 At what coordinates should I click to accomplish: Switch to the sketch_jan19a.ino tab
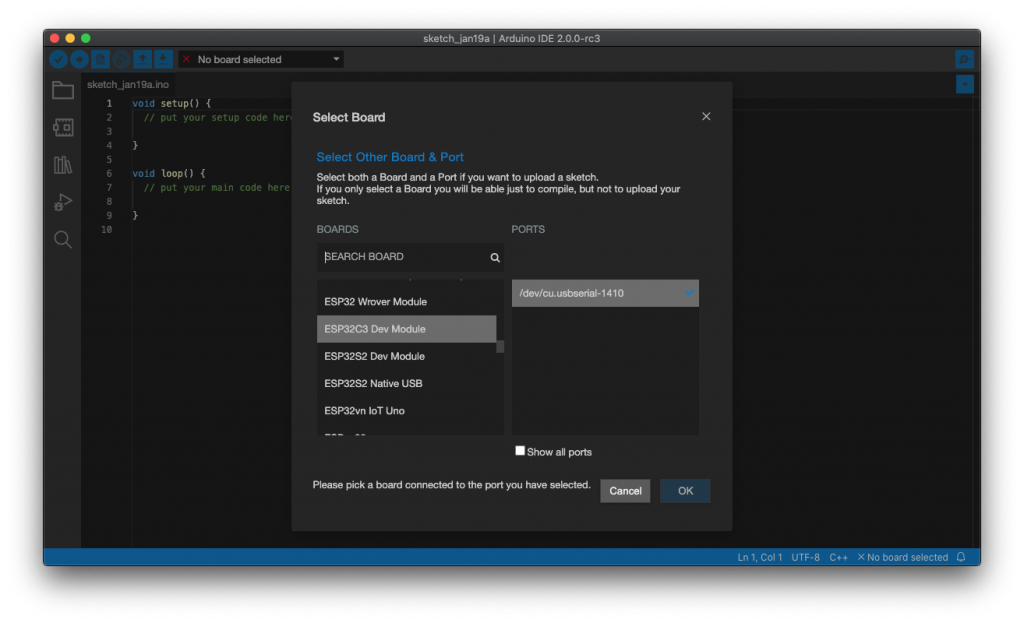(x=128, y=84)
